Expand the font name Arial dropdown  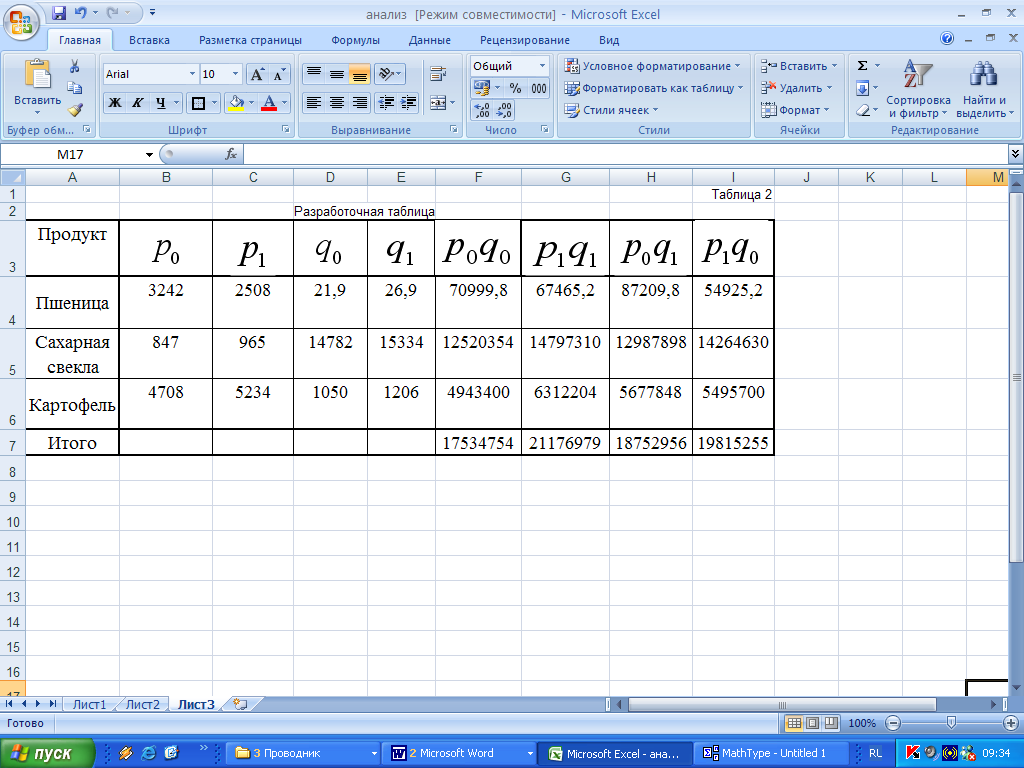[x=192, y=74]
